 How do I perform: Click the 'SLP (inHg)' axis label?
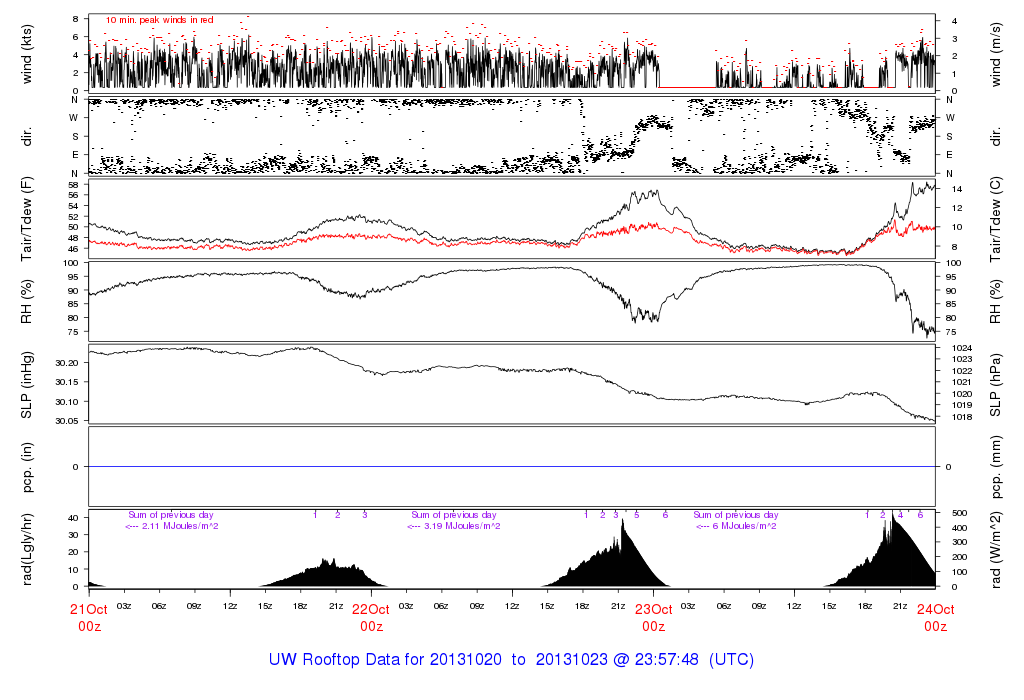coord(27,385)
